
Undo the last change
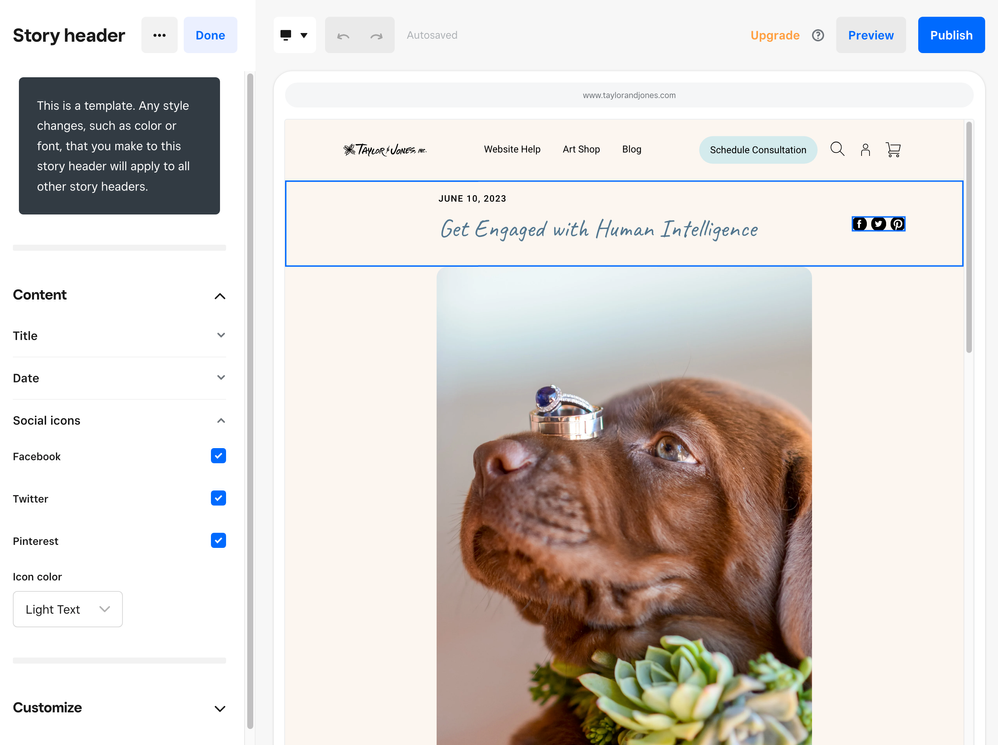[x=343, y=36]
